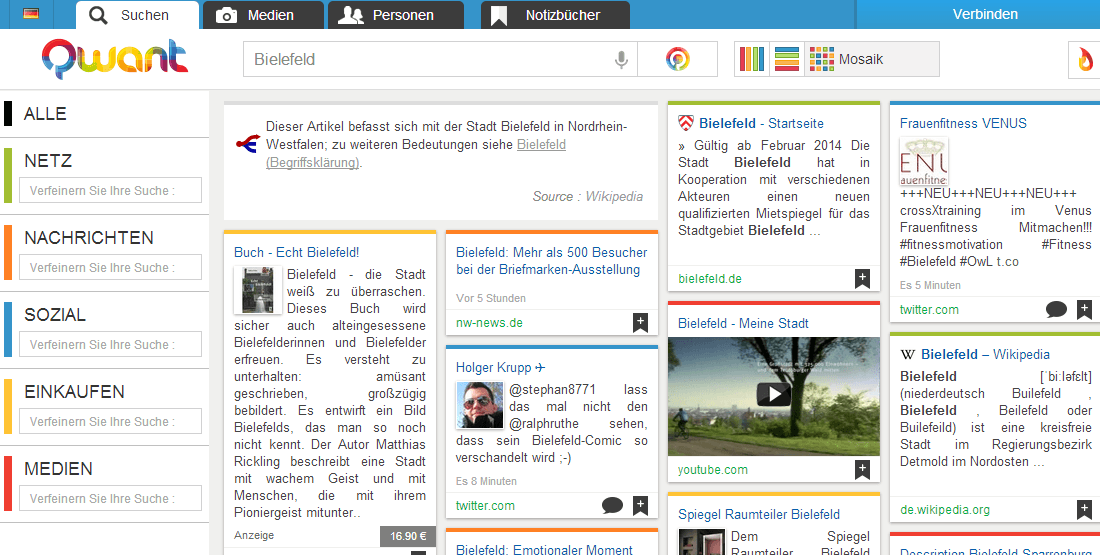This screenshot has height=555, width=1100.
Task: Open the bielefeld.de link
Action: tap(710, 279)
